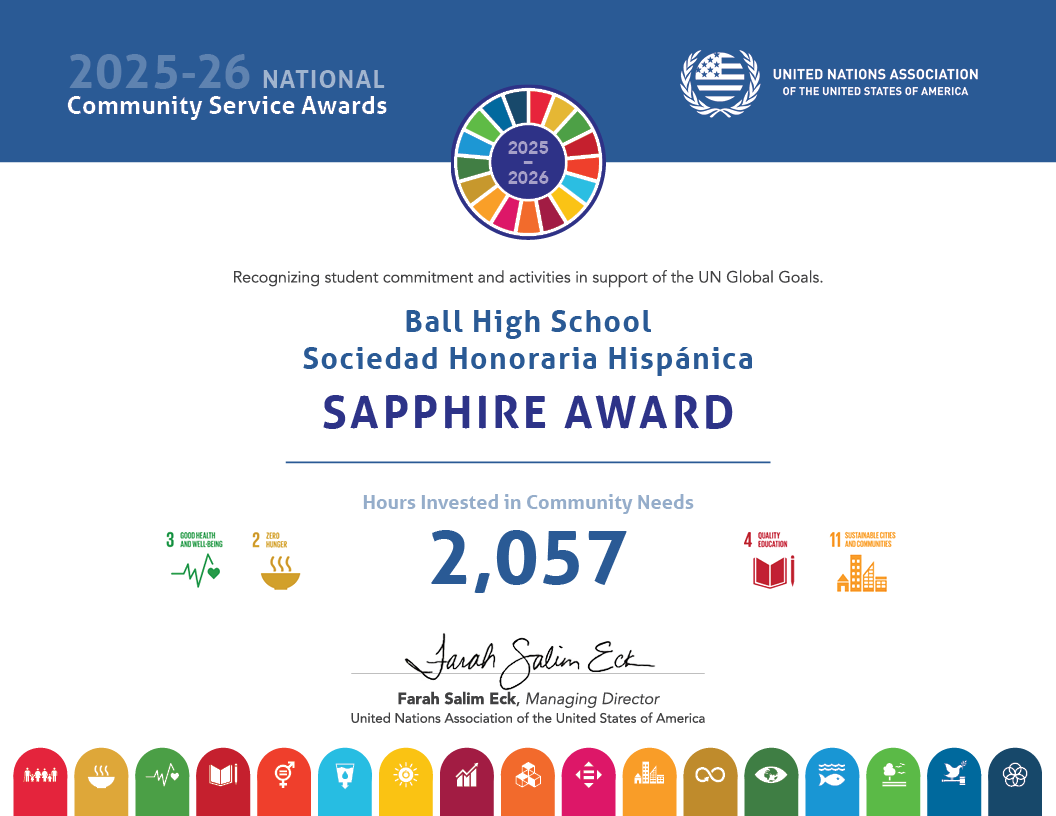Click the UNA-USA flag laurel emblem
The height and width of the screenshot is (816, 1056).
pos(721,83)
